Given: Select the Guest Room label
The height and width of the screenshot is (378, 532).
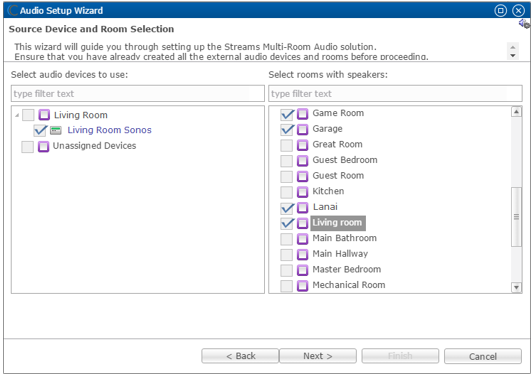Looking at the screenshot, I should [338, 176].
